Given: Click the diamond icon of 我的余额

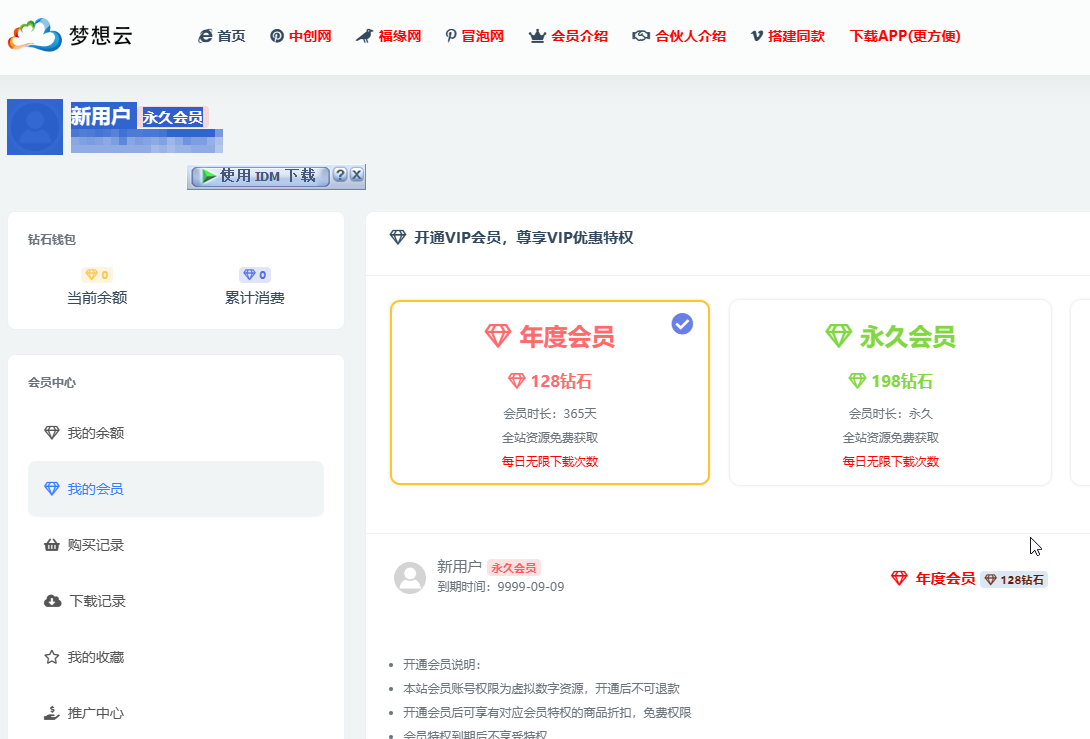Looking at the screenshot, I should coord(52,433).
